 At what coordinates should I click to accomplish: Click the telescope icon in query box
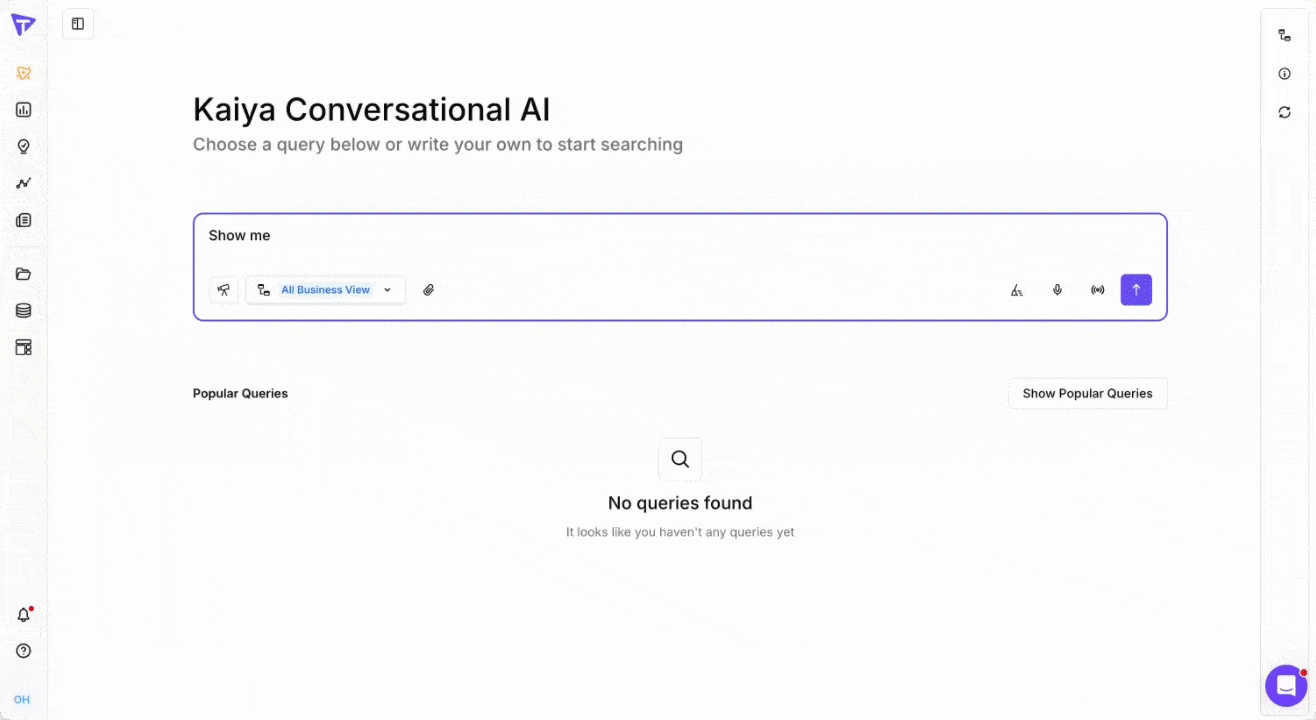click(x=224, y=290)
